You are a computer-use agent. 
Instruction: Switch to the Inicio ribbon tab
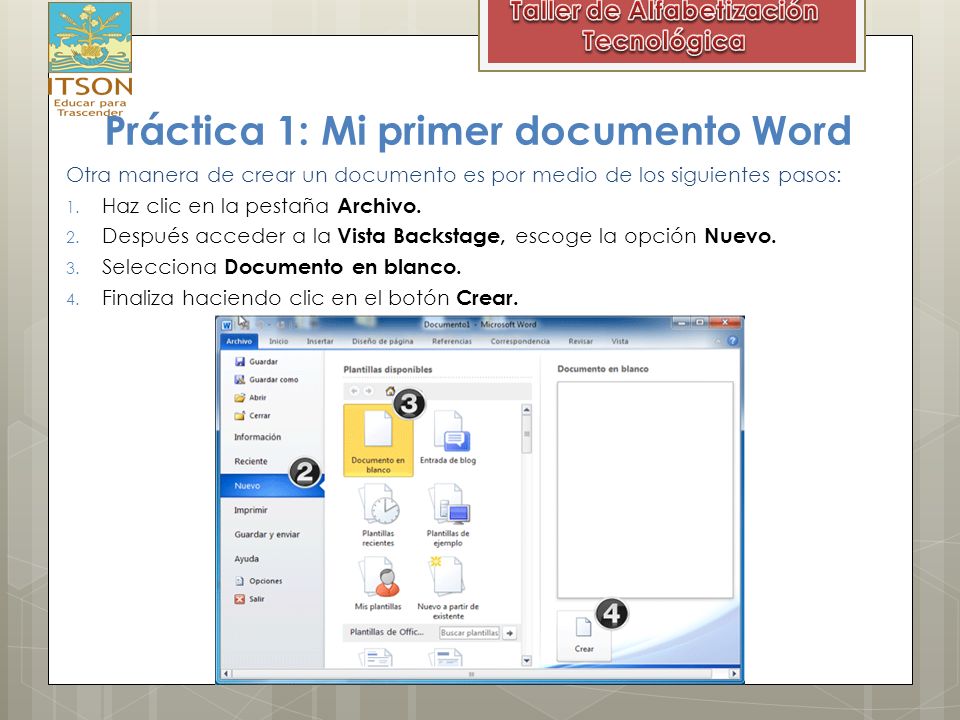pyautogui.click(x=279, y=341)
